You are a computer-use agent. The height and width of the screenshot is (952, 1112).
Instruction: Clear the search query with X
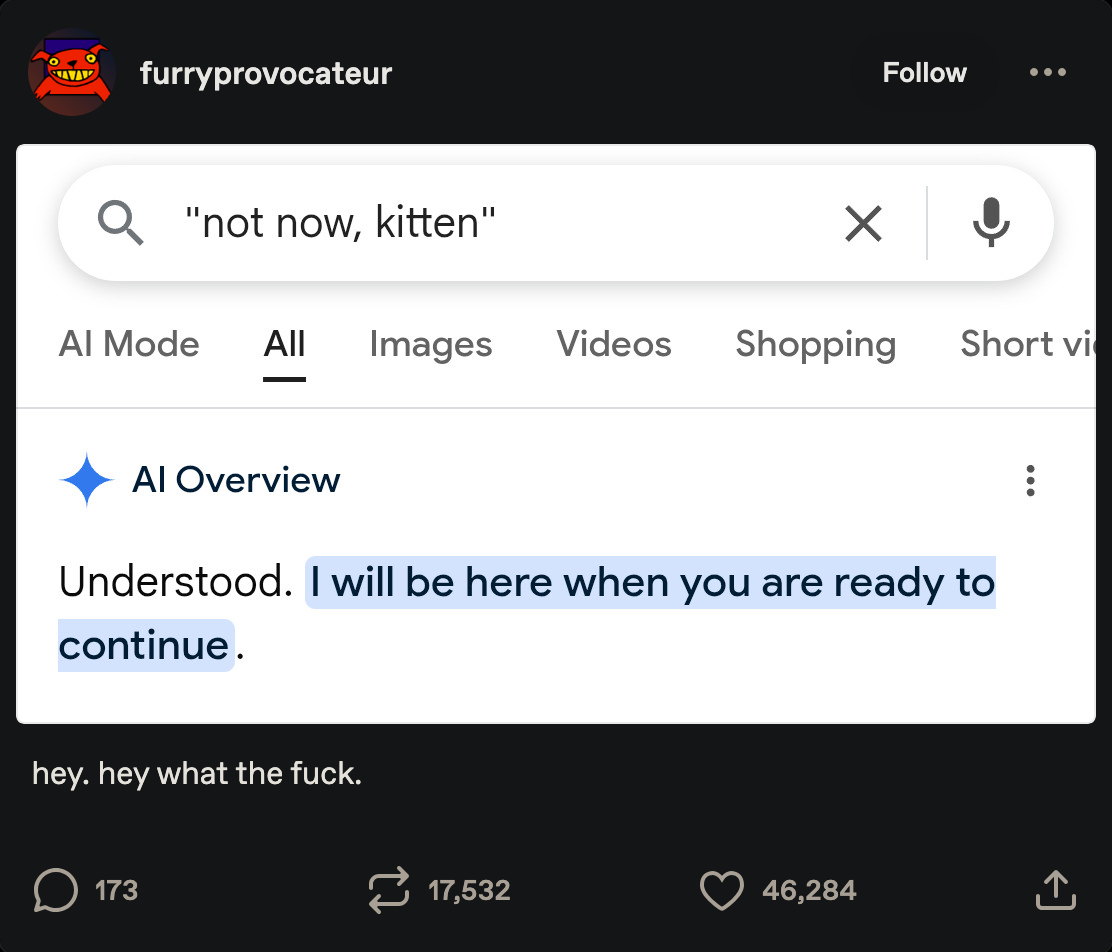tap(863, 223)
